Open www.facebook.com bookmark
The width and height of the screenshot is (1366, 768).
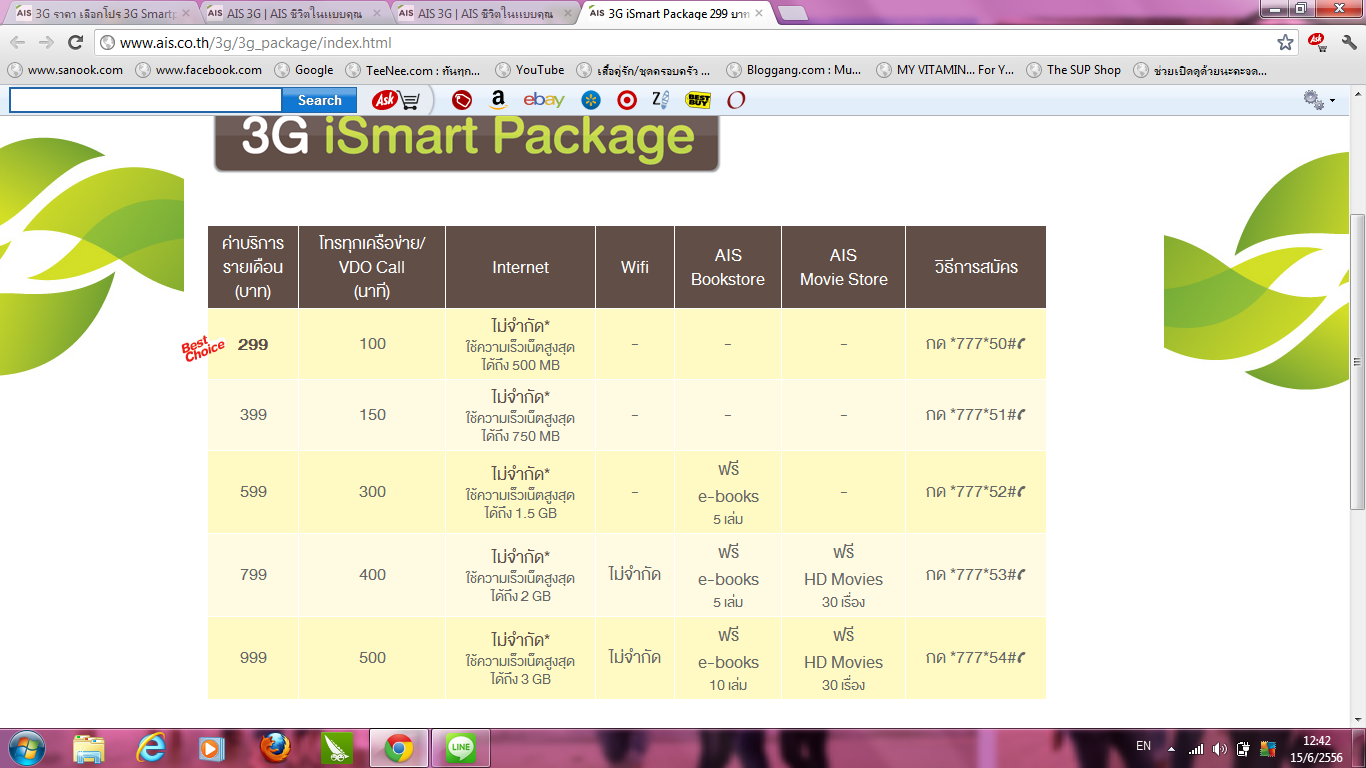coord(199,70)
